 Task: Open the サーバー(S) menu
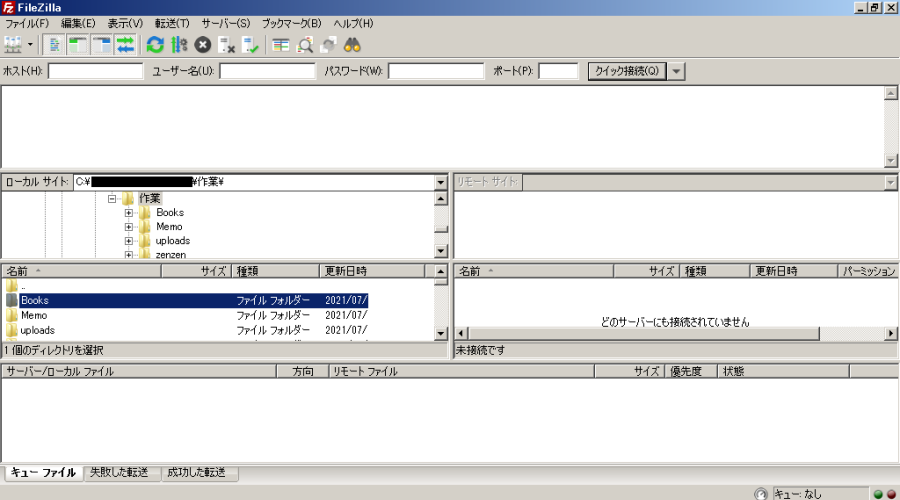pyautogui.click(x=226, y=24)
